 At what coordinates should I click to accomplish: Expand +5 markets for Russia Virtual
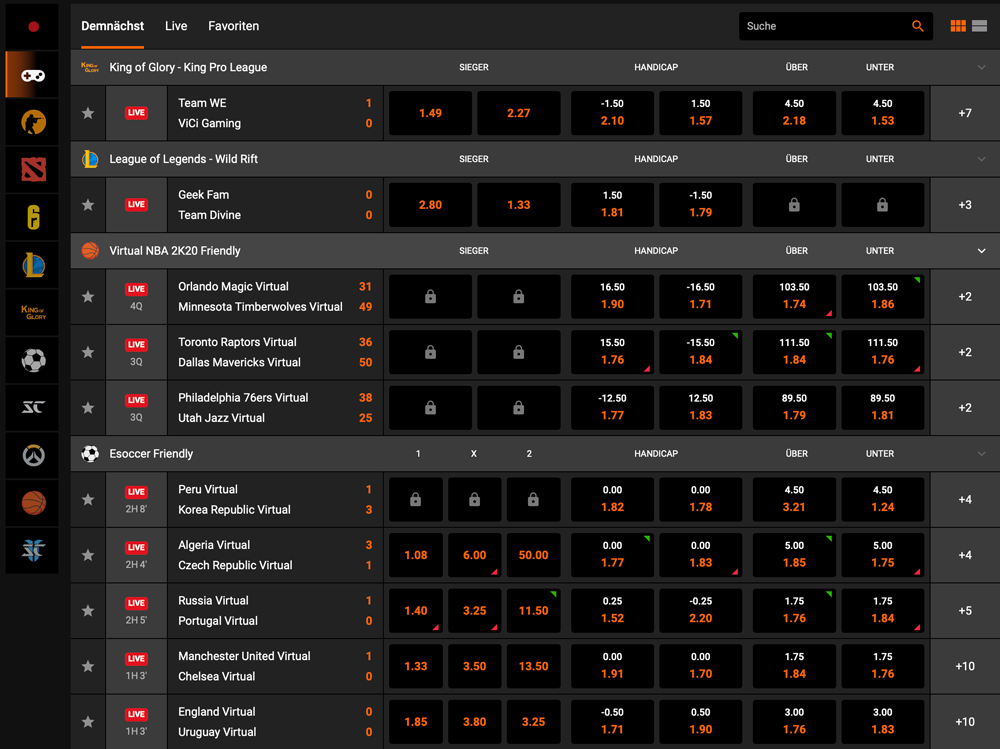tap(965, 611)
